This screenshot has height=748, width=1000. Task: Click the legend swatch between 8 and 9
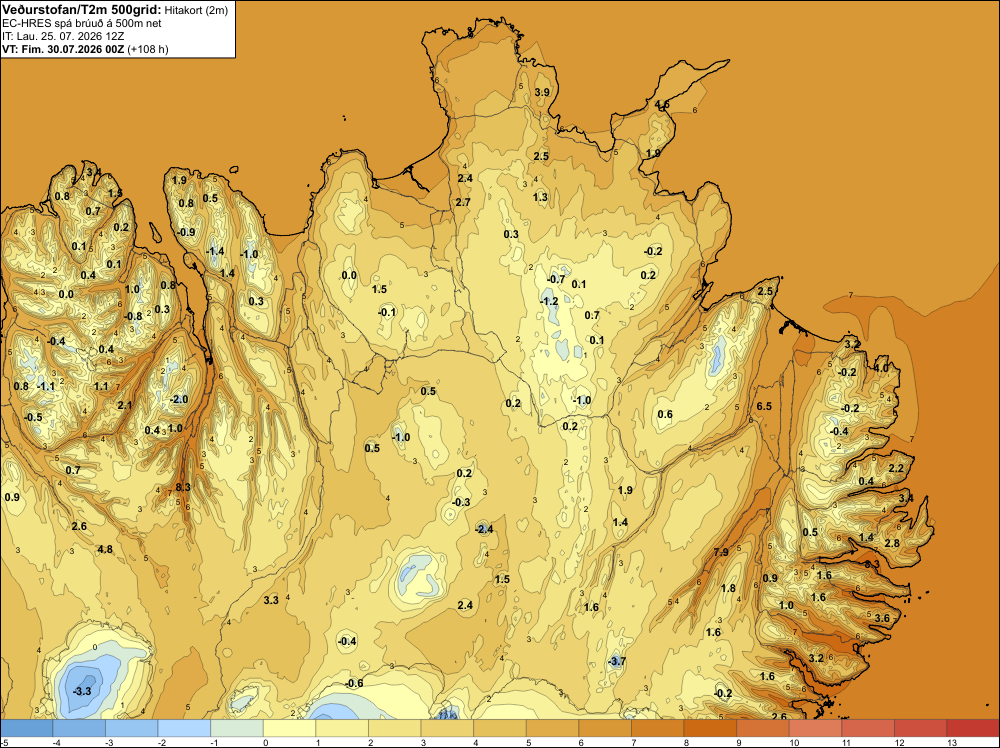coord(710,728)
